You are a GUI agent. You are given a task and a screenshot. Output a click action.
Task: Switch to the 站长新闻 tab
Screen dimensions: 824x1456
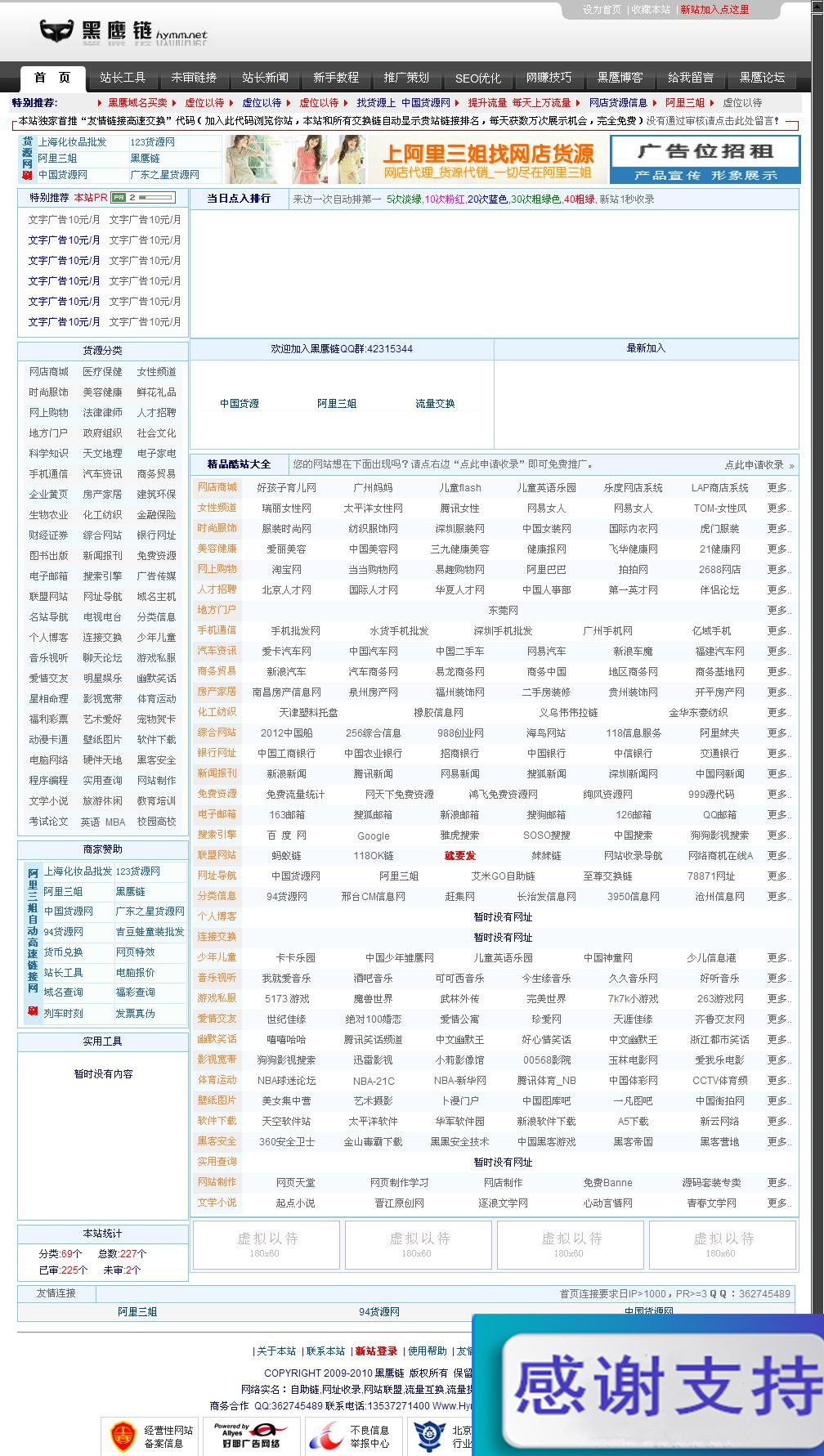click(x=265, y=78)
